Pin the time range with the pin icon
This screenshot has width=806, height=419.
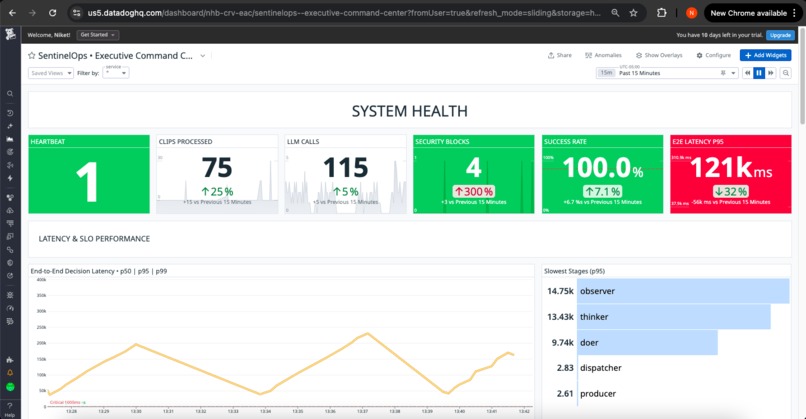pos(723,73)
